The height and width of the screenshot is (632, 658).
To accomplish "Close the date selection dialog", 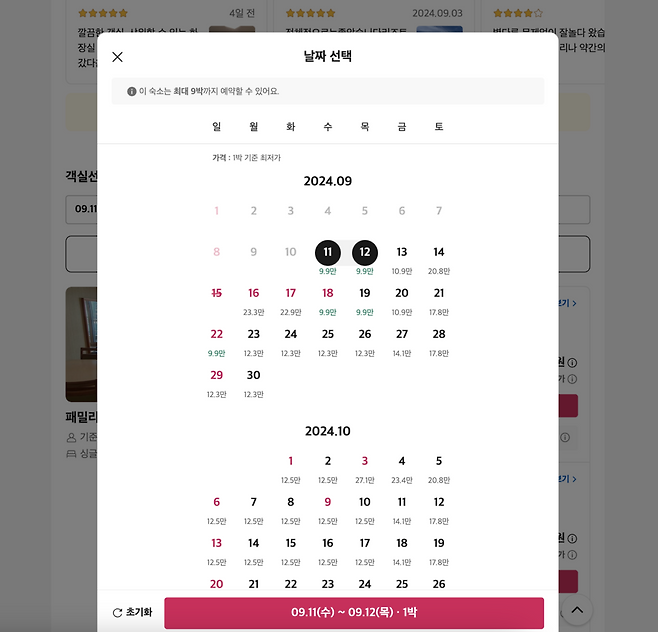I will click(x=118, y=57).
